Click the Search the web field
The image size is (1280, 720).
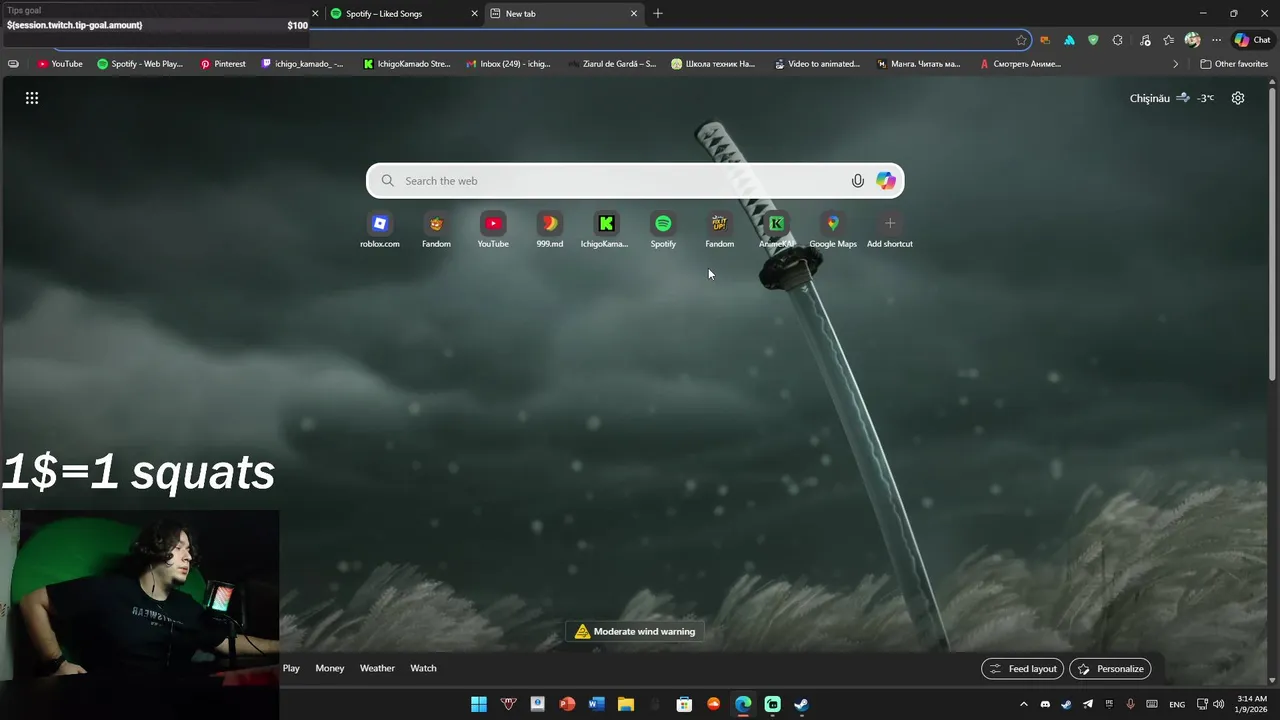pyautogui.click(x=635, y=181)
